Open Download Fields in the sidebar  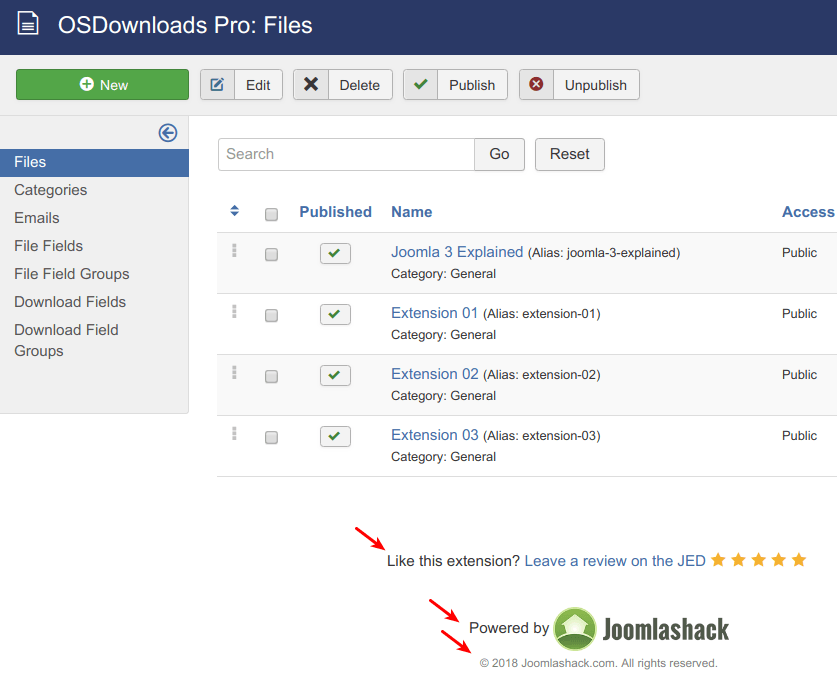(70, 302)
